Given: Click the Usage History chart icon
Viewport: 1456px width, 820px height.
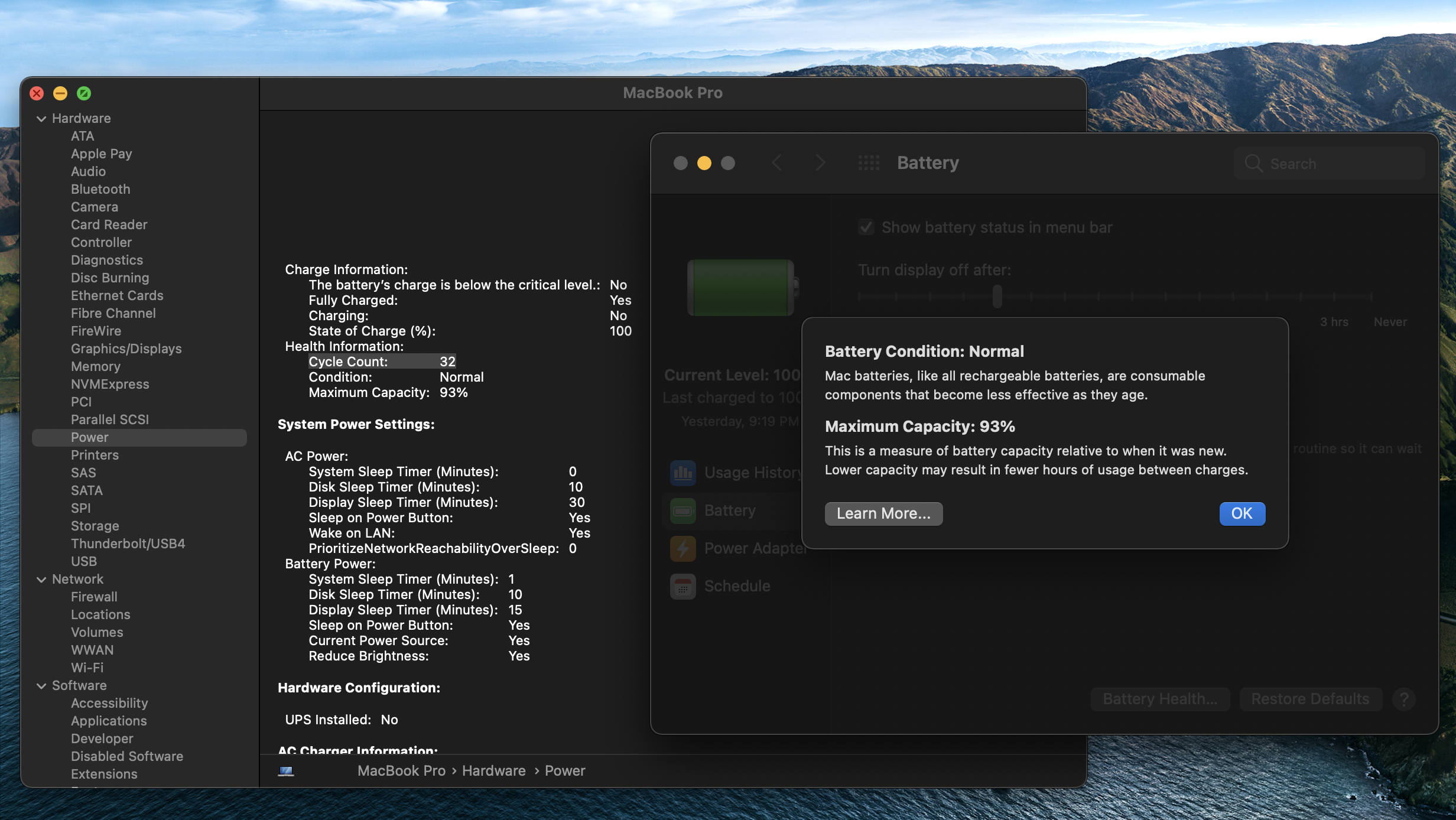Looking at the screenshot, I should pos(682,473).
